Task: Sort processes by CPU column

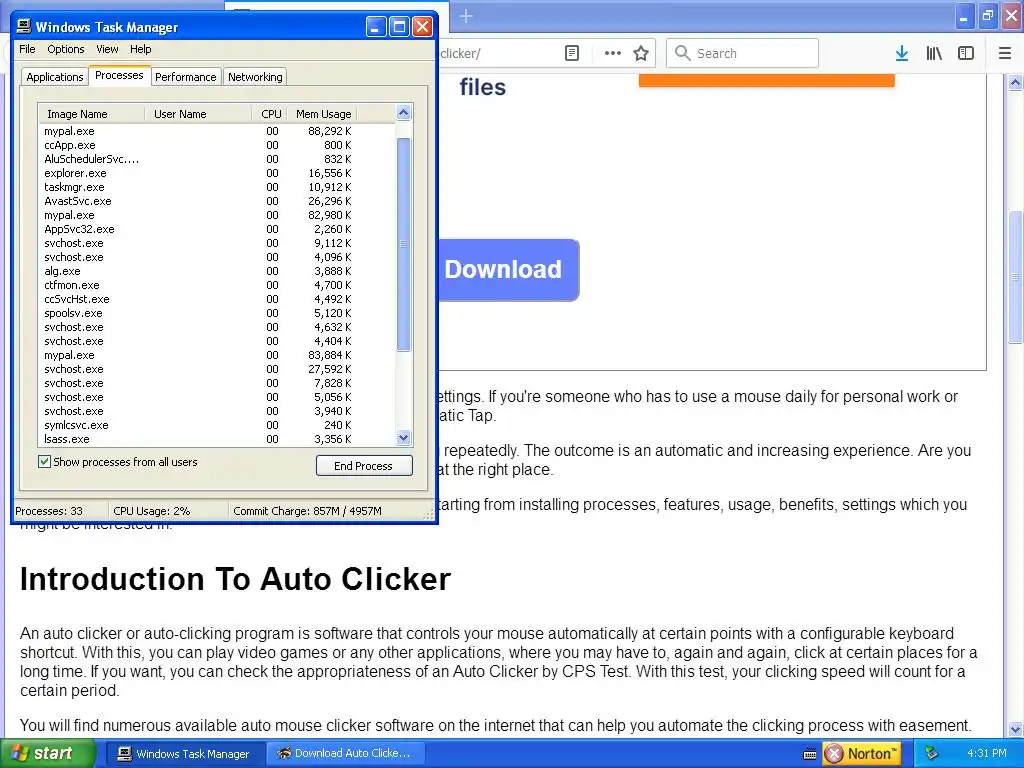Action: 270,114
